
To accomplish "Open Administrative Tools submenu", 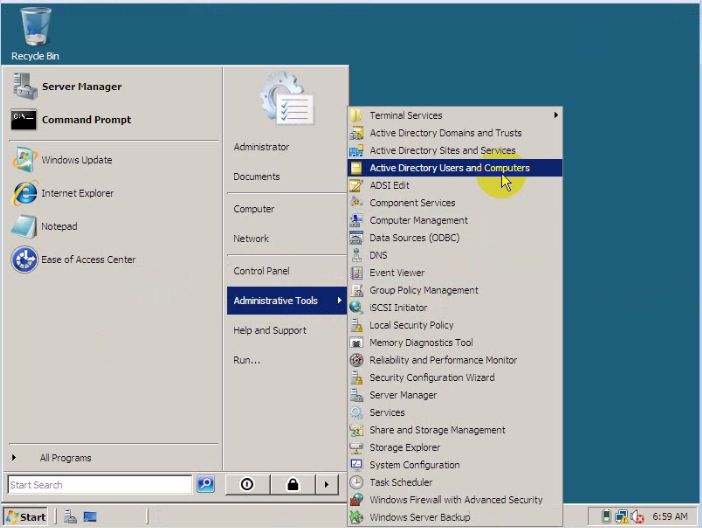I will pyautogui.click(x=287, y=300).
